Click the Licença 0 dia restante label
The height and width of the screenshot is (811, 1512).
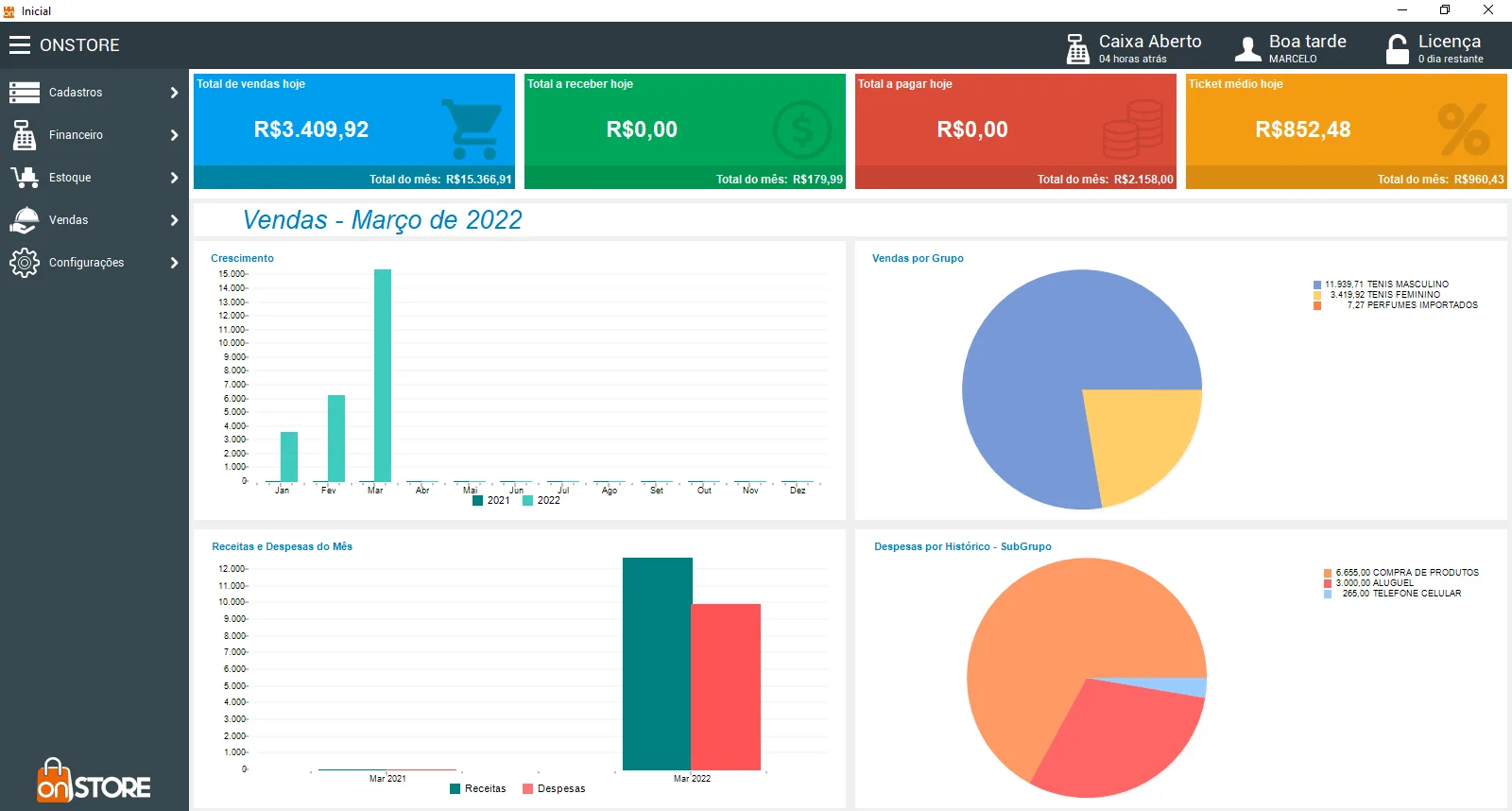click(x=1451, y=48)
